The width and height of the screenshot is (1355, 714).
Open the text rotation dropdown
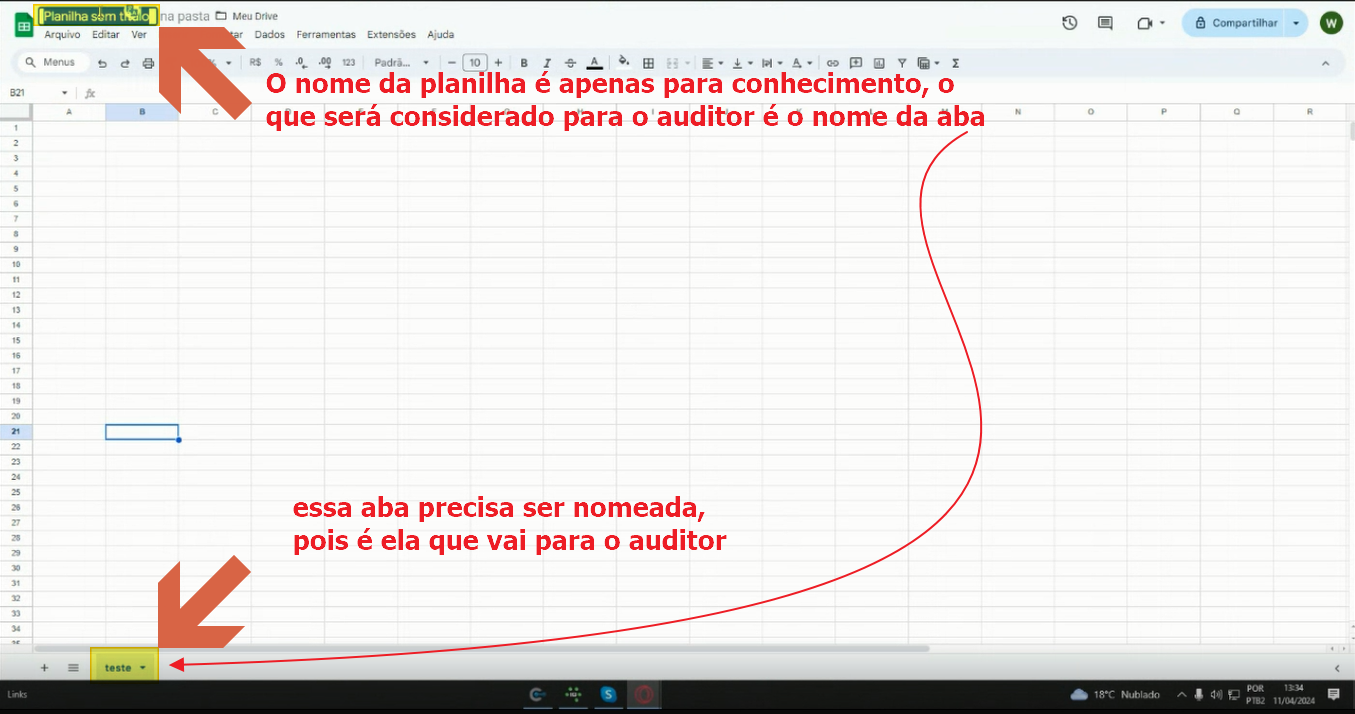pyautogui.click(x=802, y=62)
